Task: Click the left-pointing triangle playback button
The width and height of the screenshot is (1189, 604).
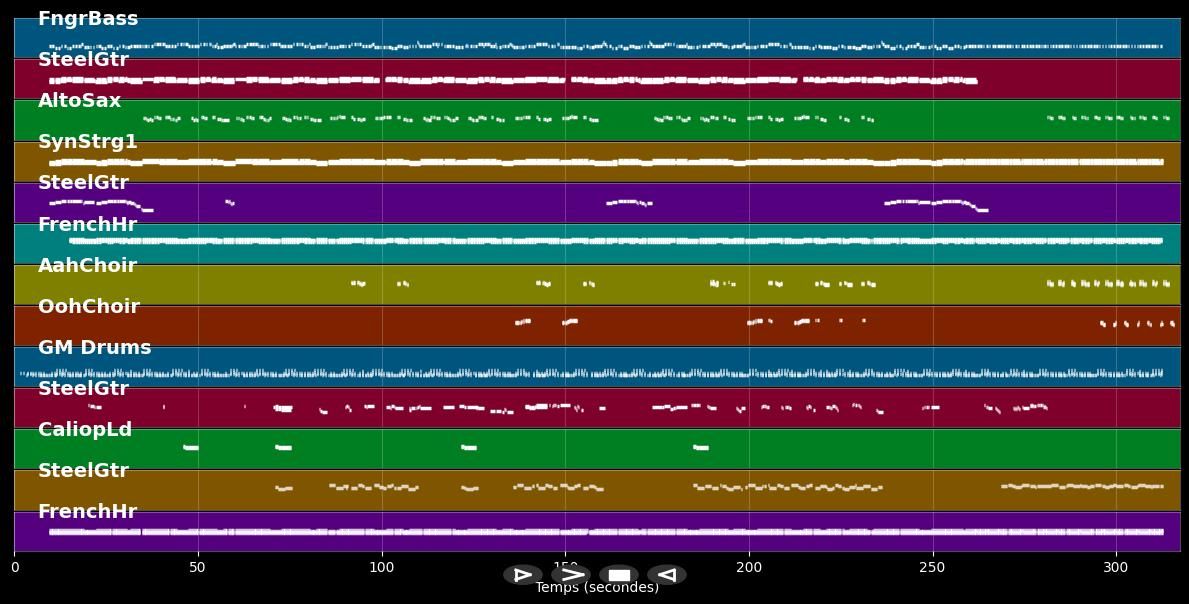Action: 666,575
